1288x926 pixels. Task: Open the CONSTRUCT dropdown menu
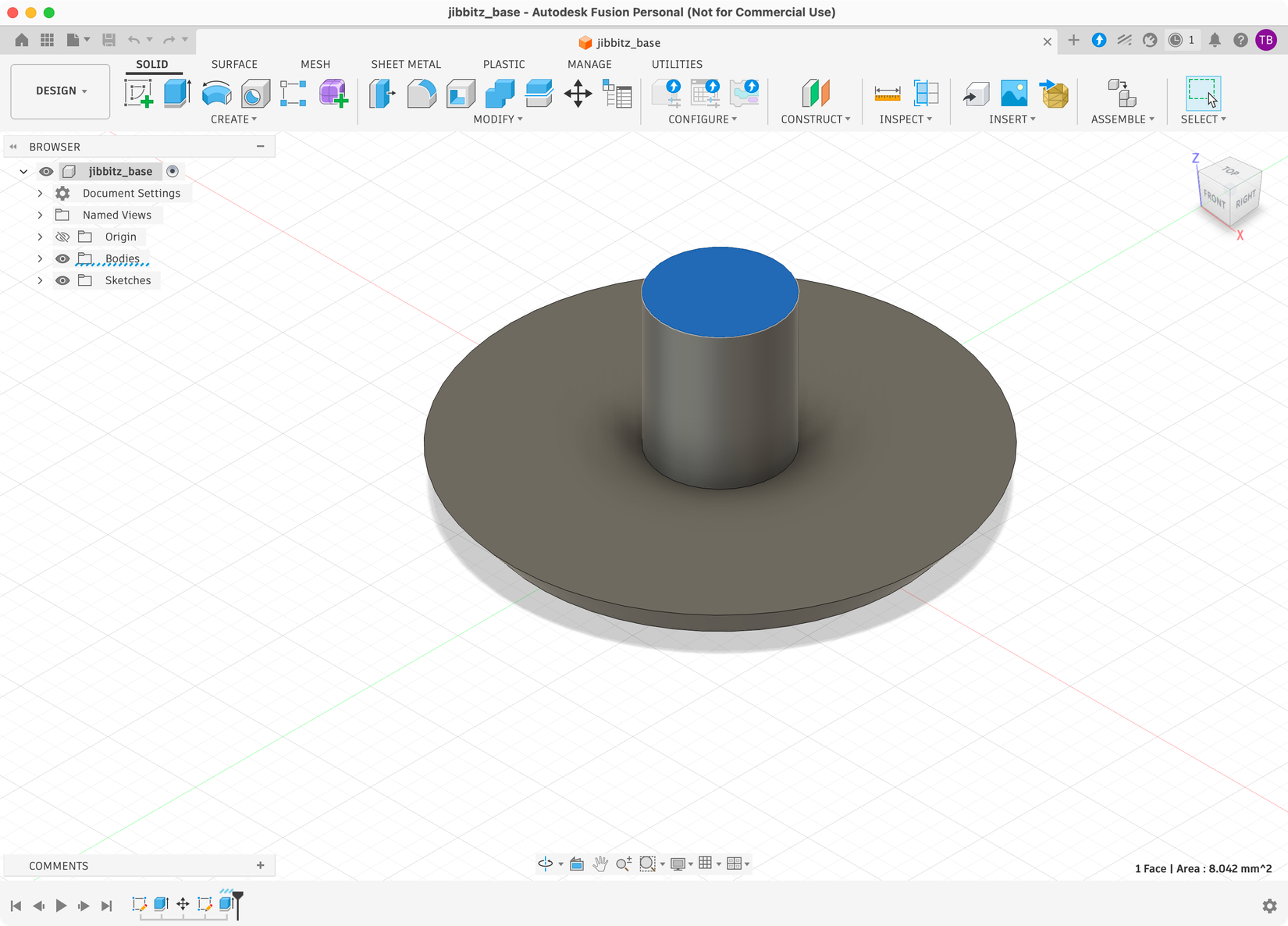pyautogui.click(x=816, y=119)
